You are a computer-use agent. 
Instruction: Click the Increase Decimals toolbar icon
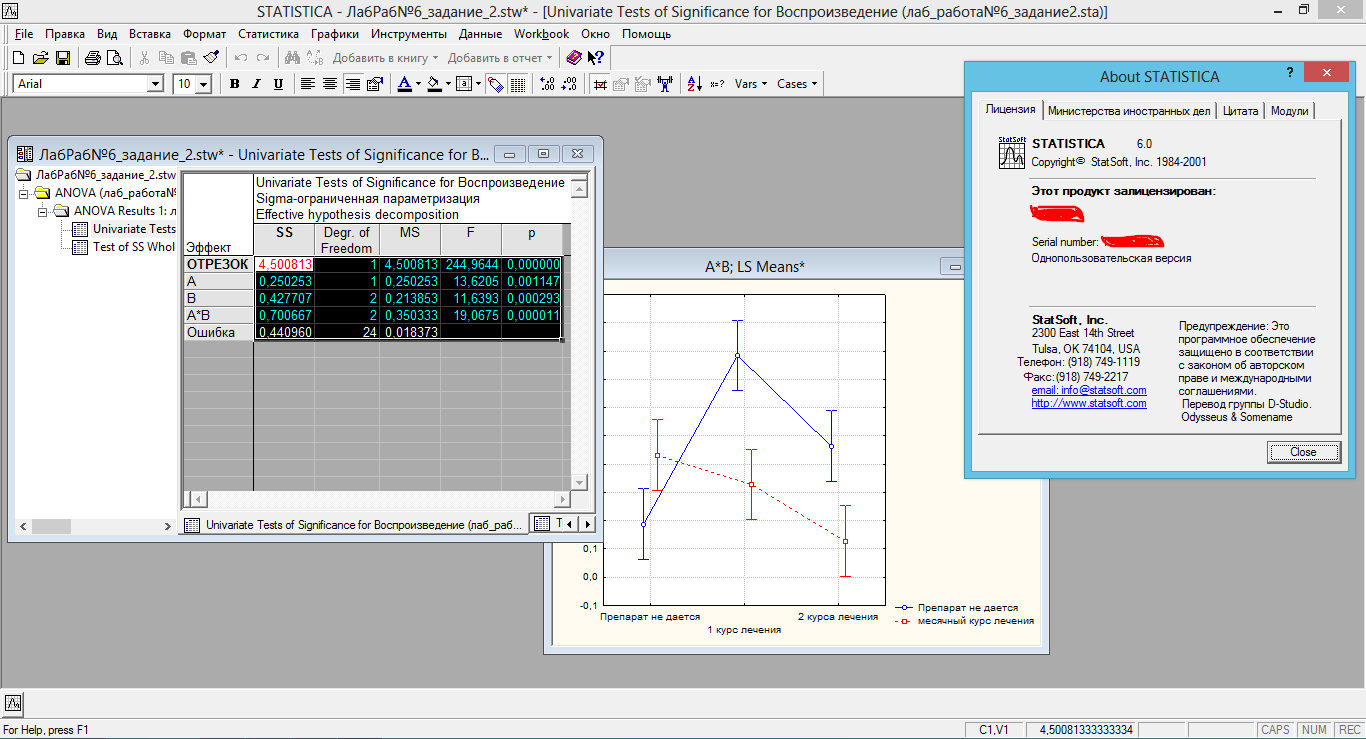pos(548,83)
